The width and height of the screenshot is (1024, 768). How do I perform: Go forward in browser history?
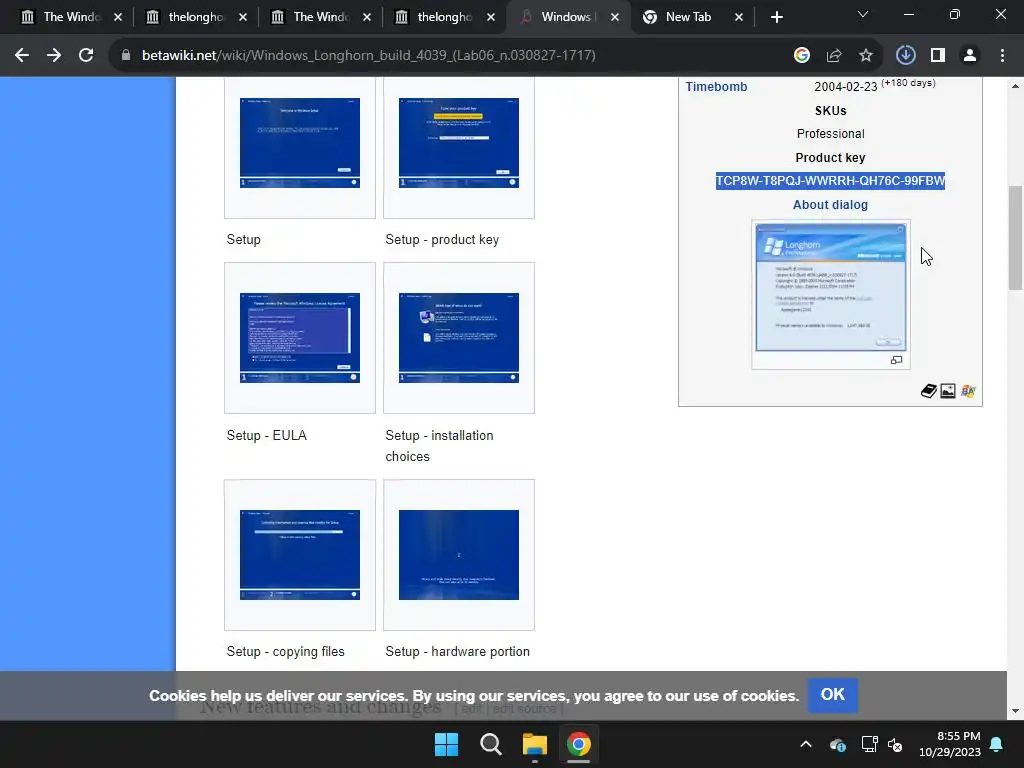point(54,56)
